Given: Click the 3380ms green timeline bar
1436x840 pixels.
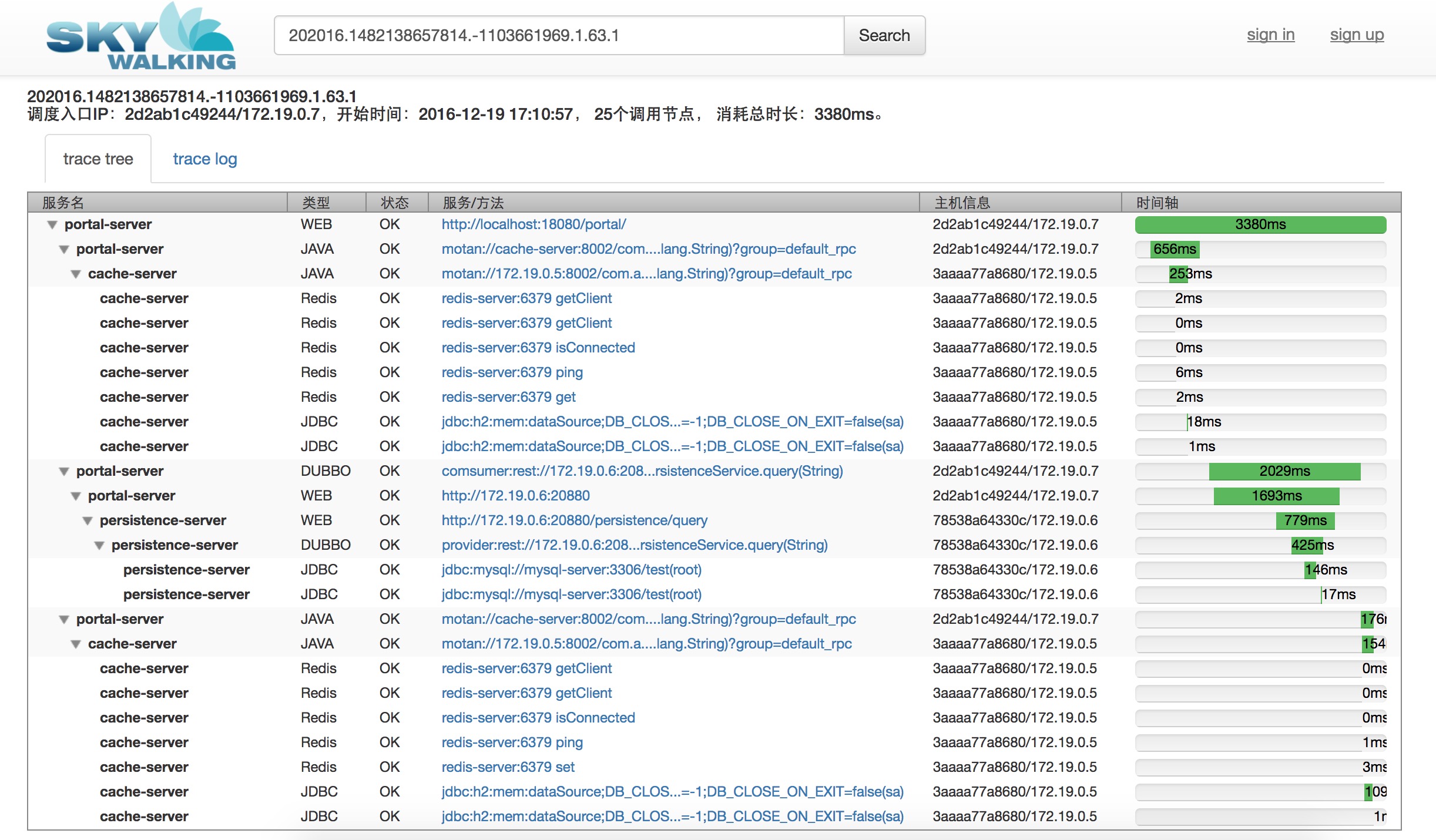Looking at the screenshot, I should [1261, 225].
